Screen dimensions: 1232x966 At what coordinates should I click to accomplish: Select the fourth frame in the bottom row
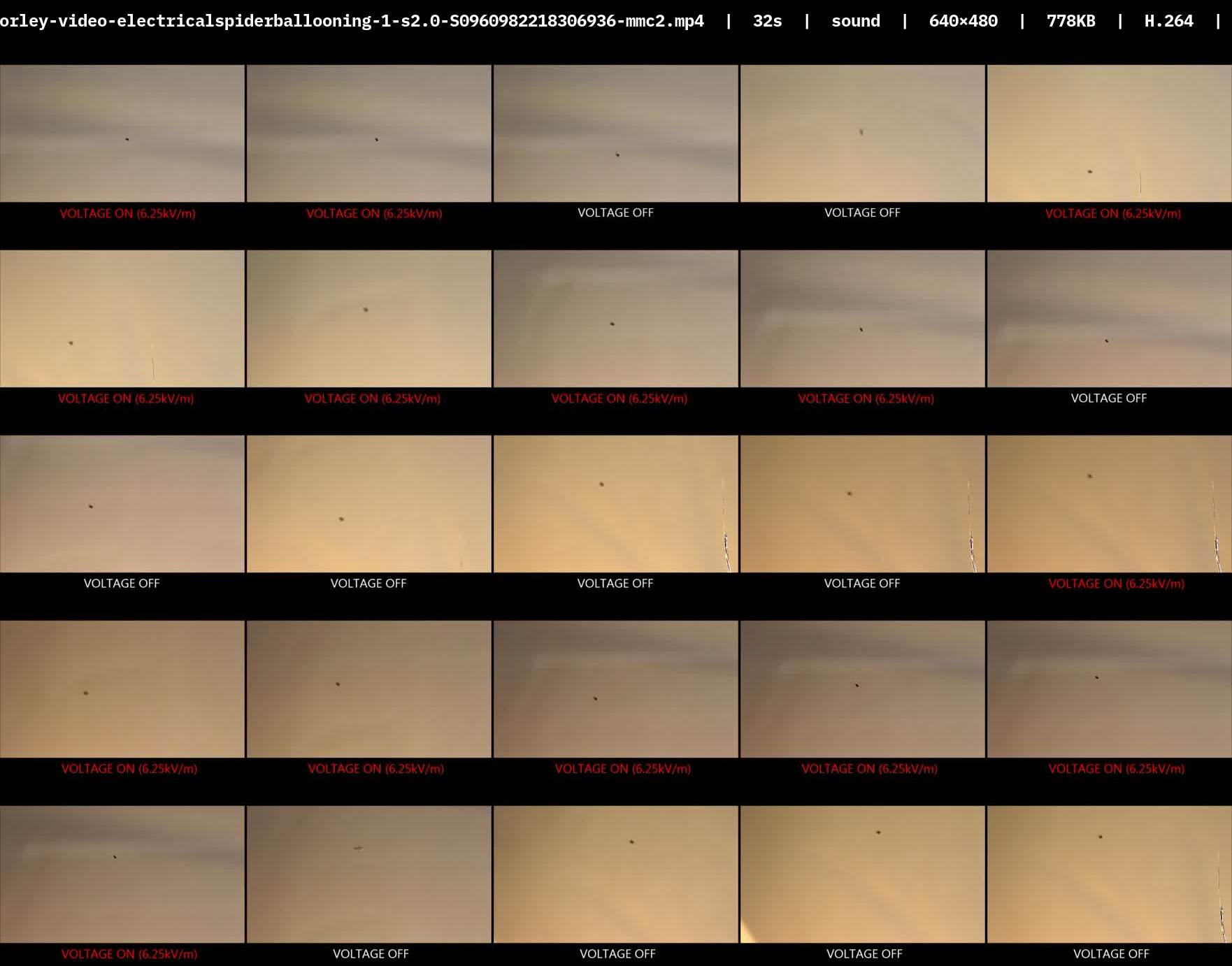pos(862,874)
